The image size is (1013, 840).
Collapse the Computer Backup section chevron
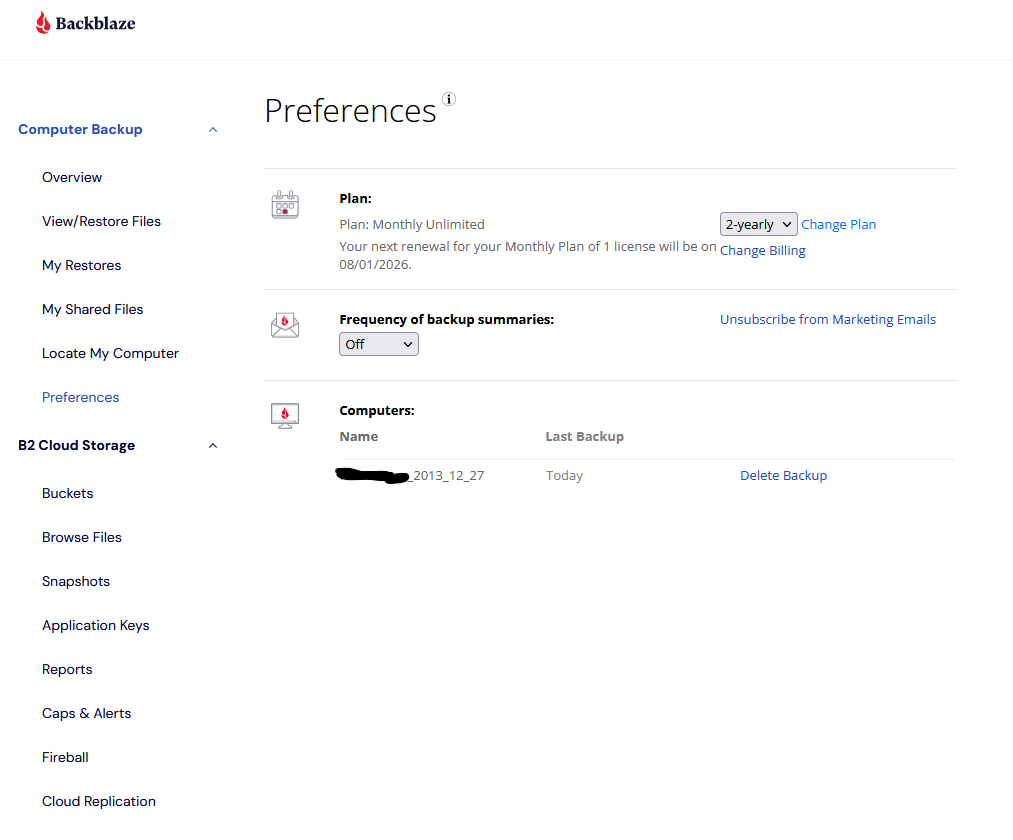(x=213, y=130)
